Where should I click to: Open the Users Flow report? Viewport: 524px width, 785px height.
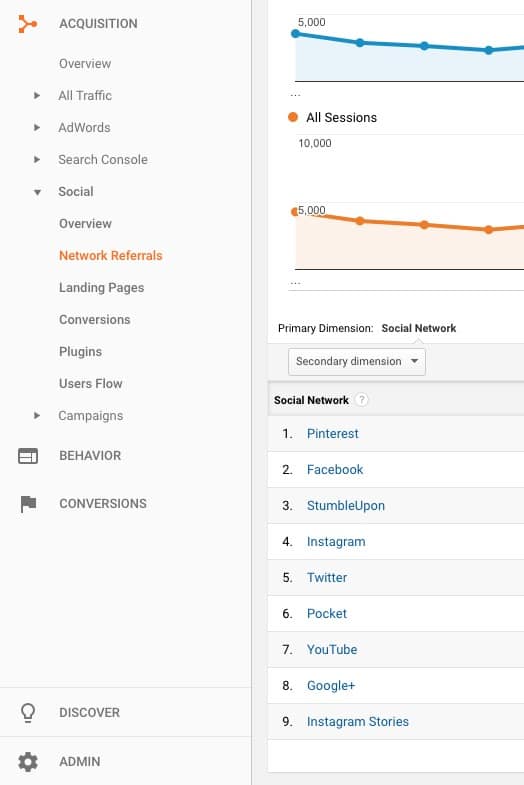click(x=91, y=383)
